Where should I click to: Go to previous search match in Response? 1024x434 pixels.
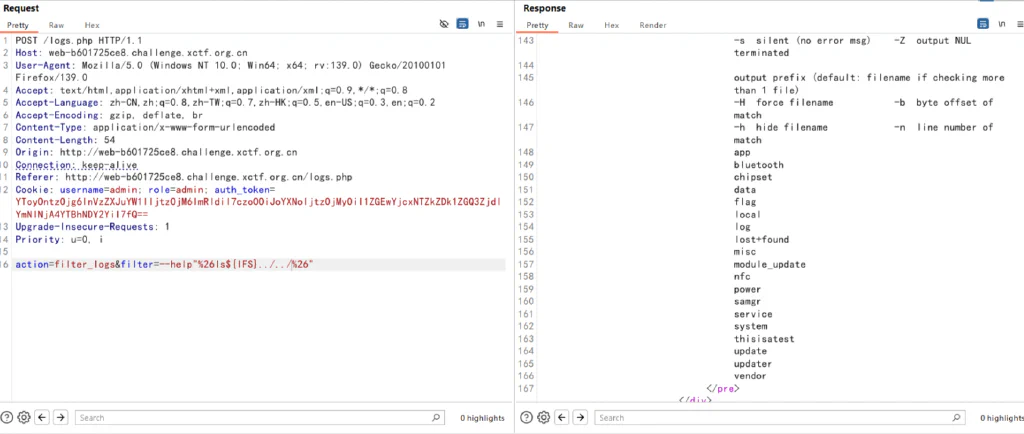[x=562, y=418]
